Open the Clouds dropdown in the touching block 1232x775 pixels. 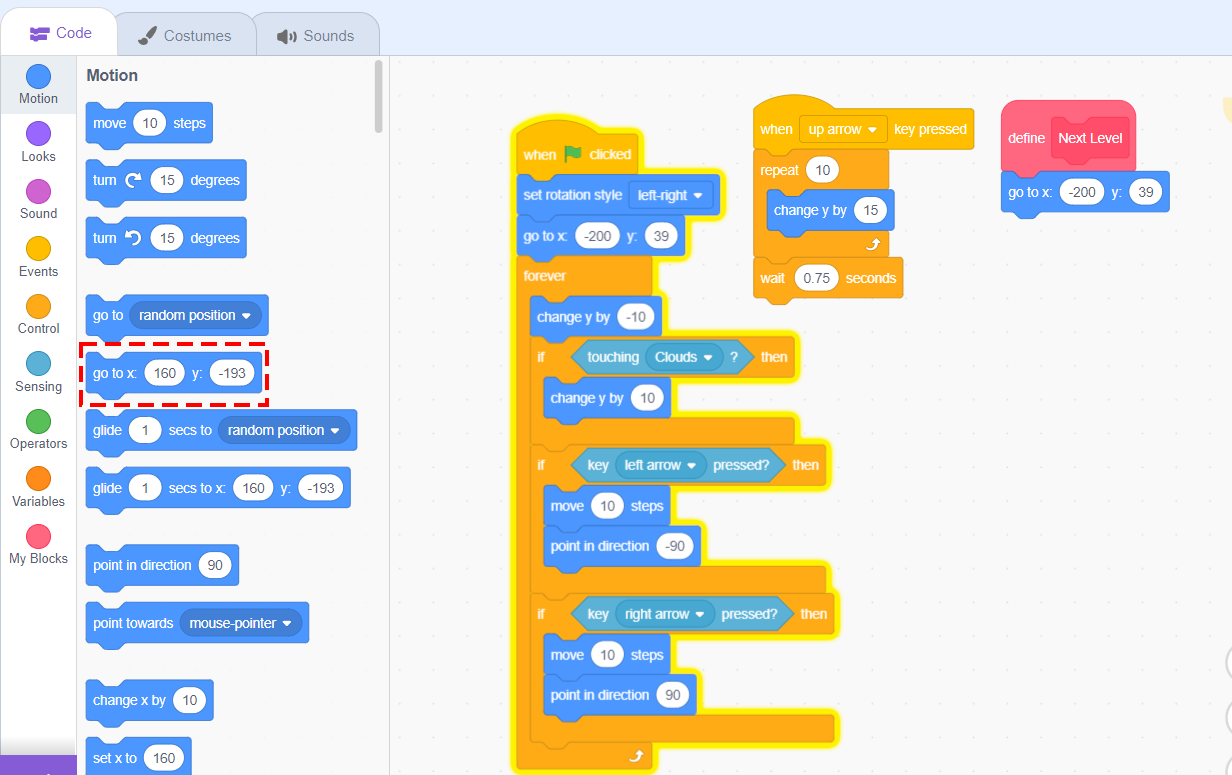[682, 357]
